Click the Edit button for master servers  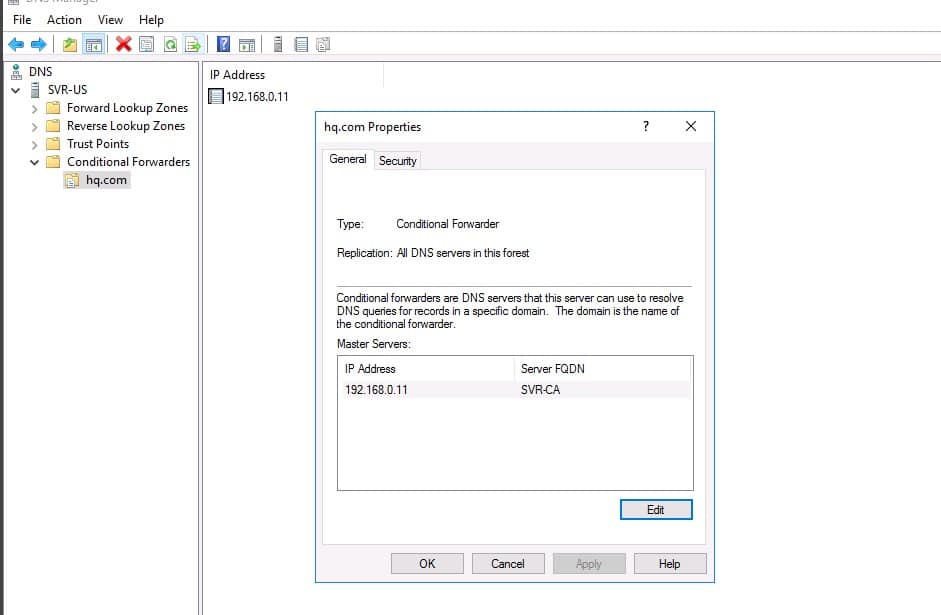tap(655, 510)
